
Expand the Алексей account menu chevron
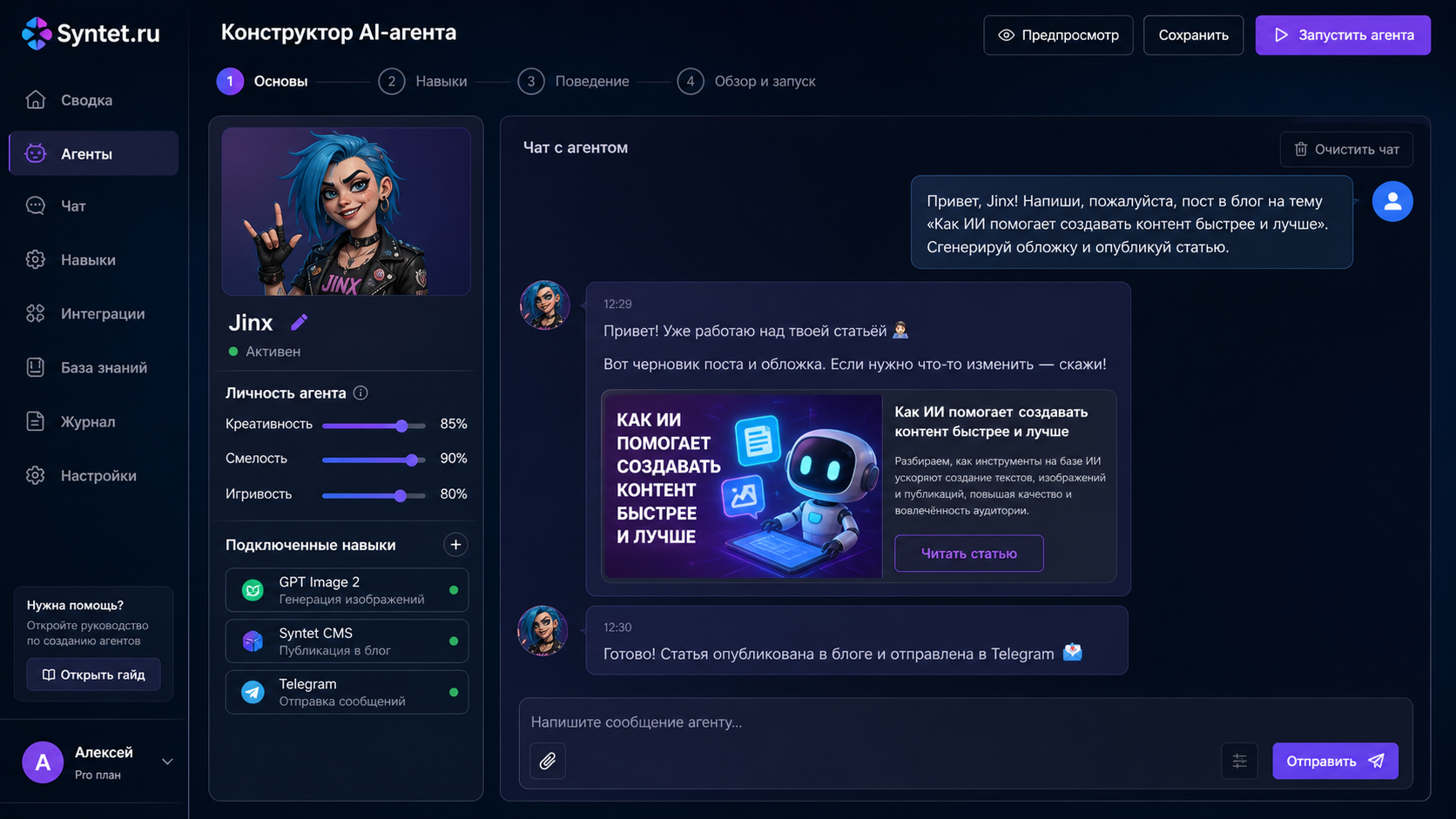pos(167,762)
